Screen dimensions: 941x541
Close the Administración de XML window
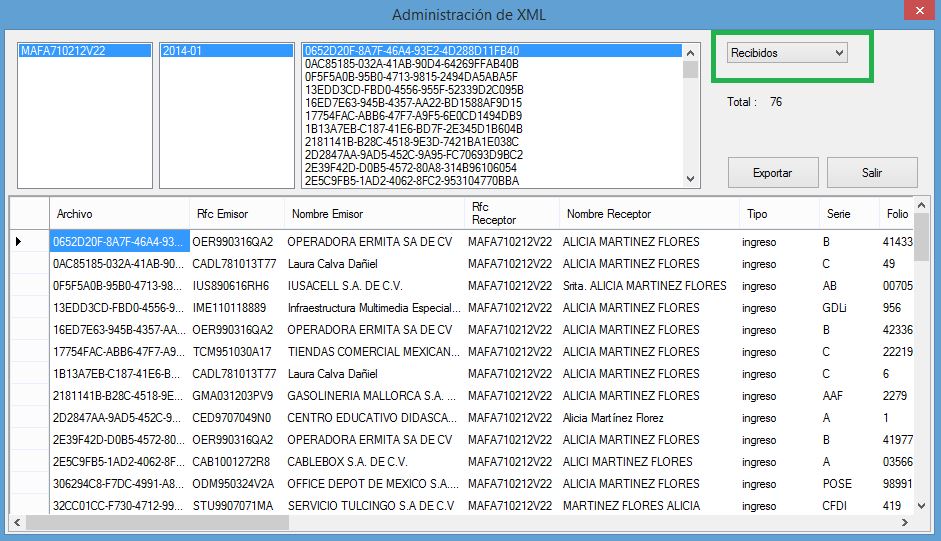click(x=919, y=10)
